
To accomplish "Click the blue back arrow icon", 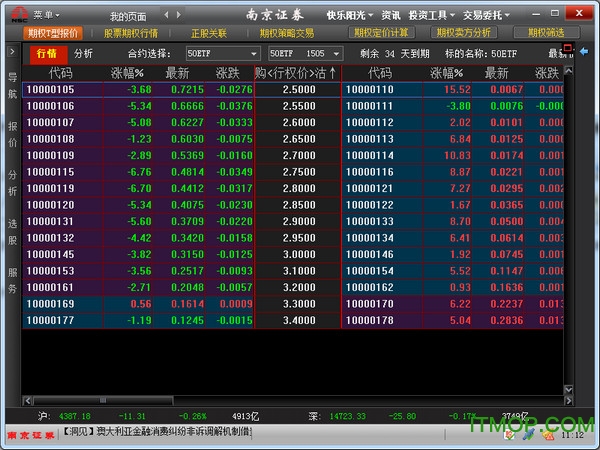I will tap(584, 51).
